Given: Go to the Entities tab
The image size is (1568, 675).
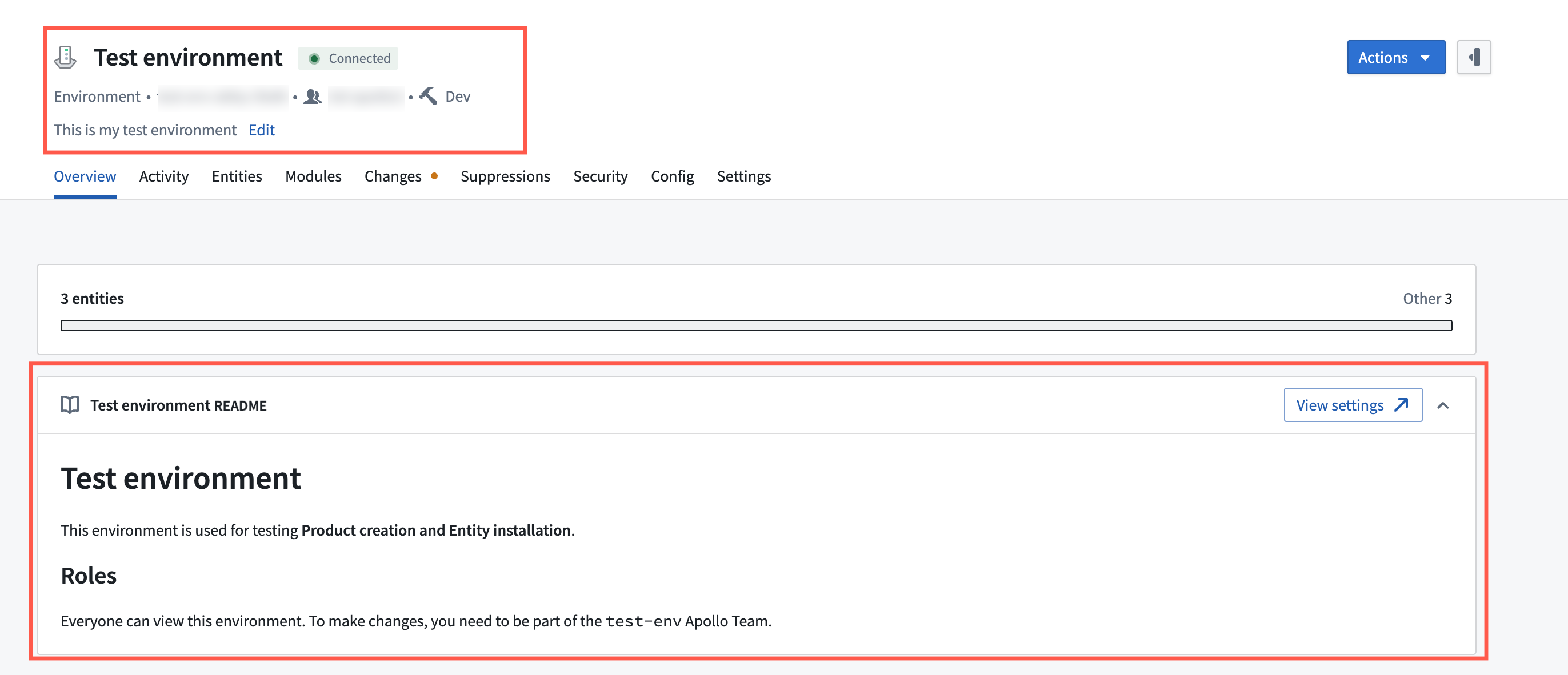Looking at the screenshot, I should point(237,176).
